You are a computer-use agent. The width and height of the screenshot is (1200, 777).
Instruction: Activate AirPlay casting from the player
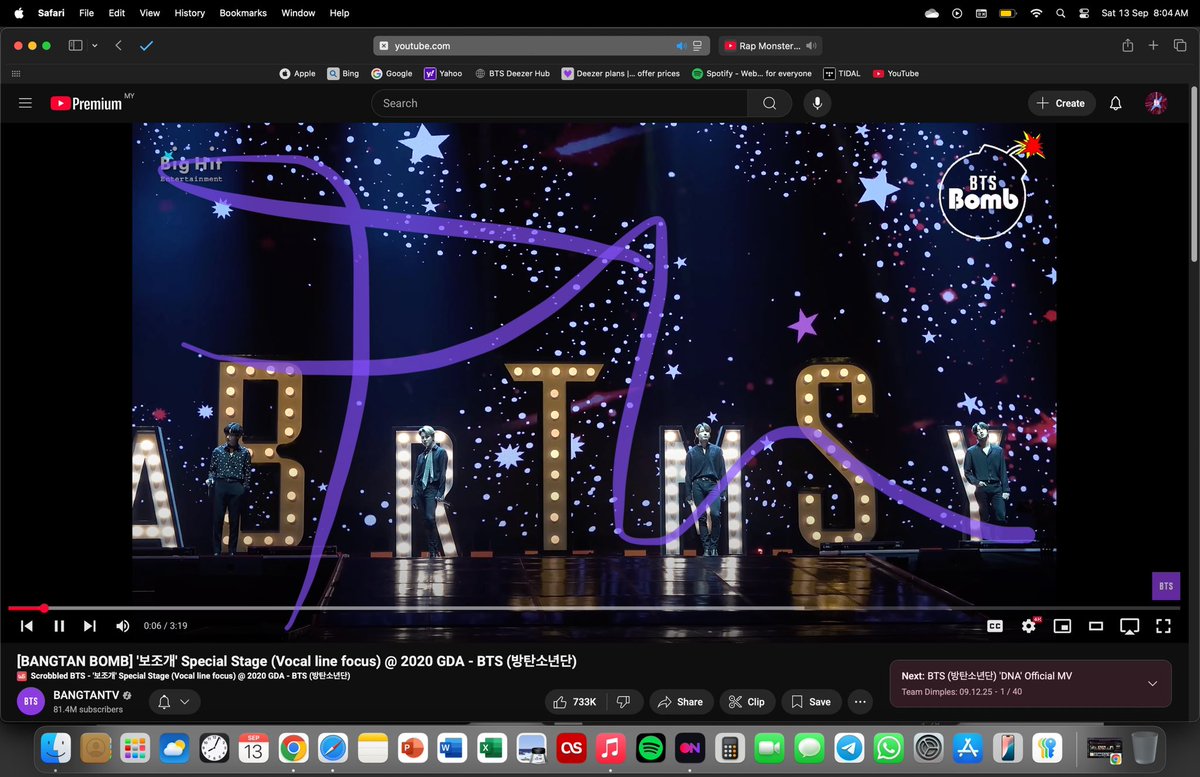(1130, 626)
